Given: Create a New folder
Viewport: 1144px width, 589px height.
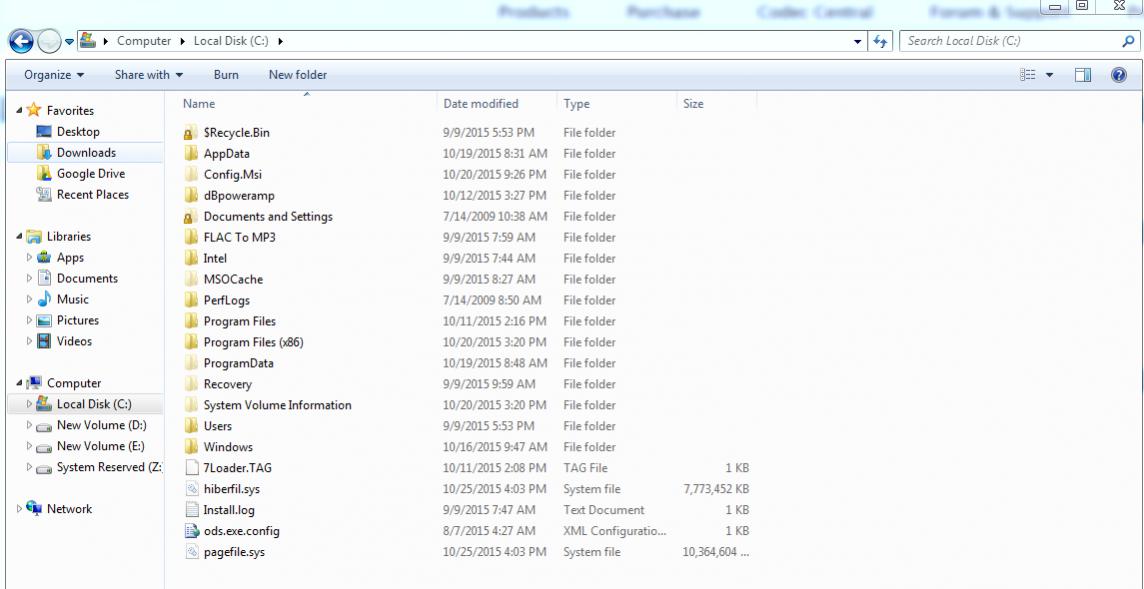Looking at the screenshot, I should pyautogui.click(x=297, y=75).
